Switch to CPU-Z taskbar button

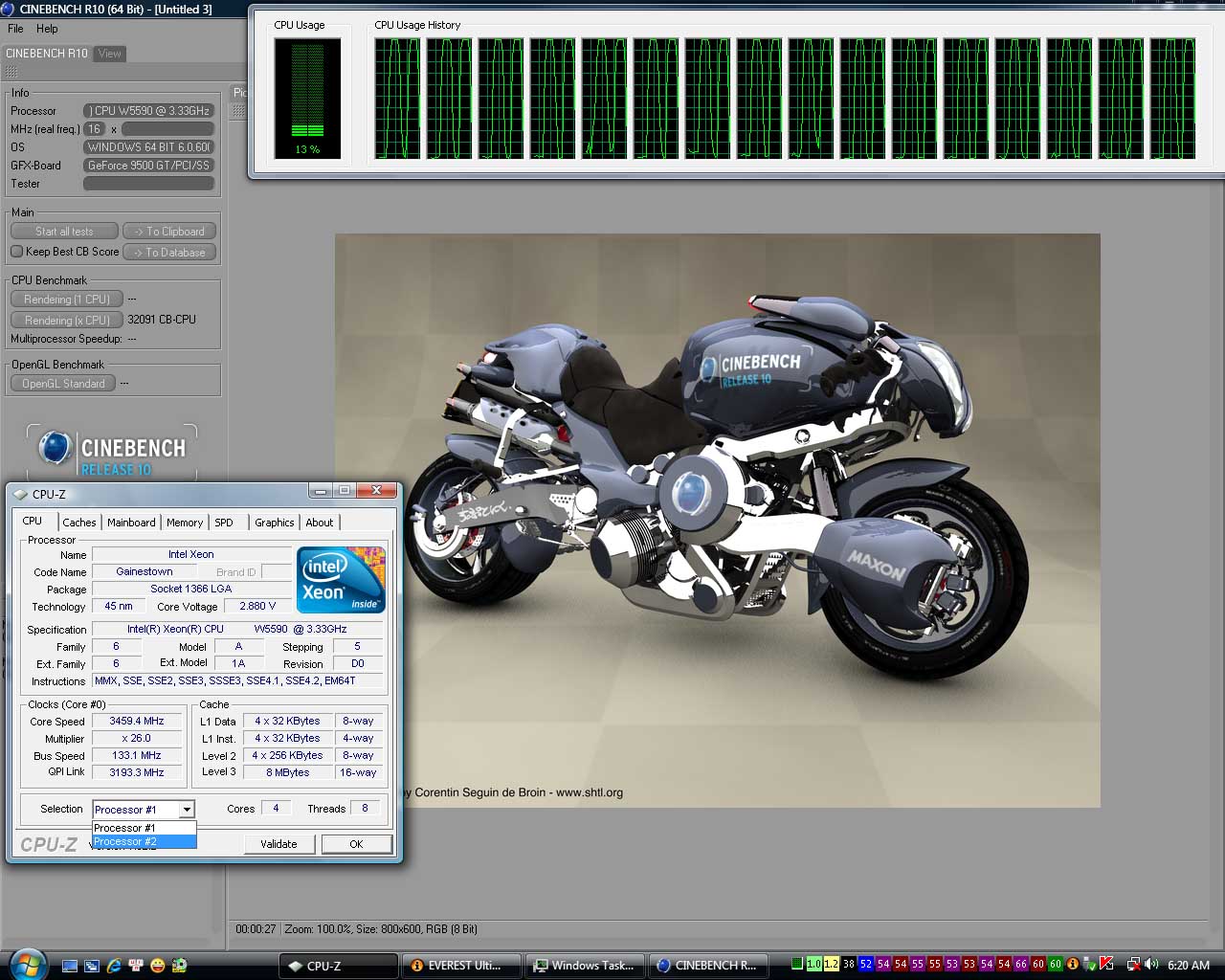pyautogui.click(x=338, y=966)
